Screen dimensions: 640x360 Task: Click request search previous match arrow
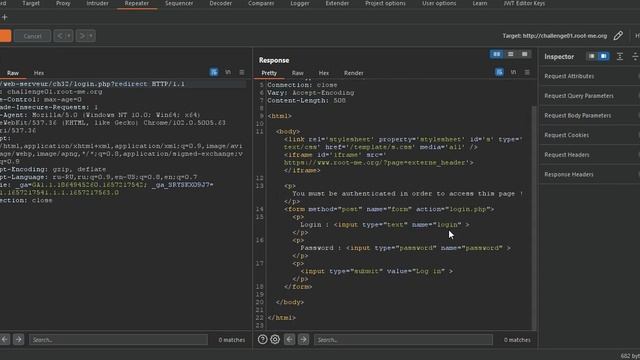(x=4, y=339)
